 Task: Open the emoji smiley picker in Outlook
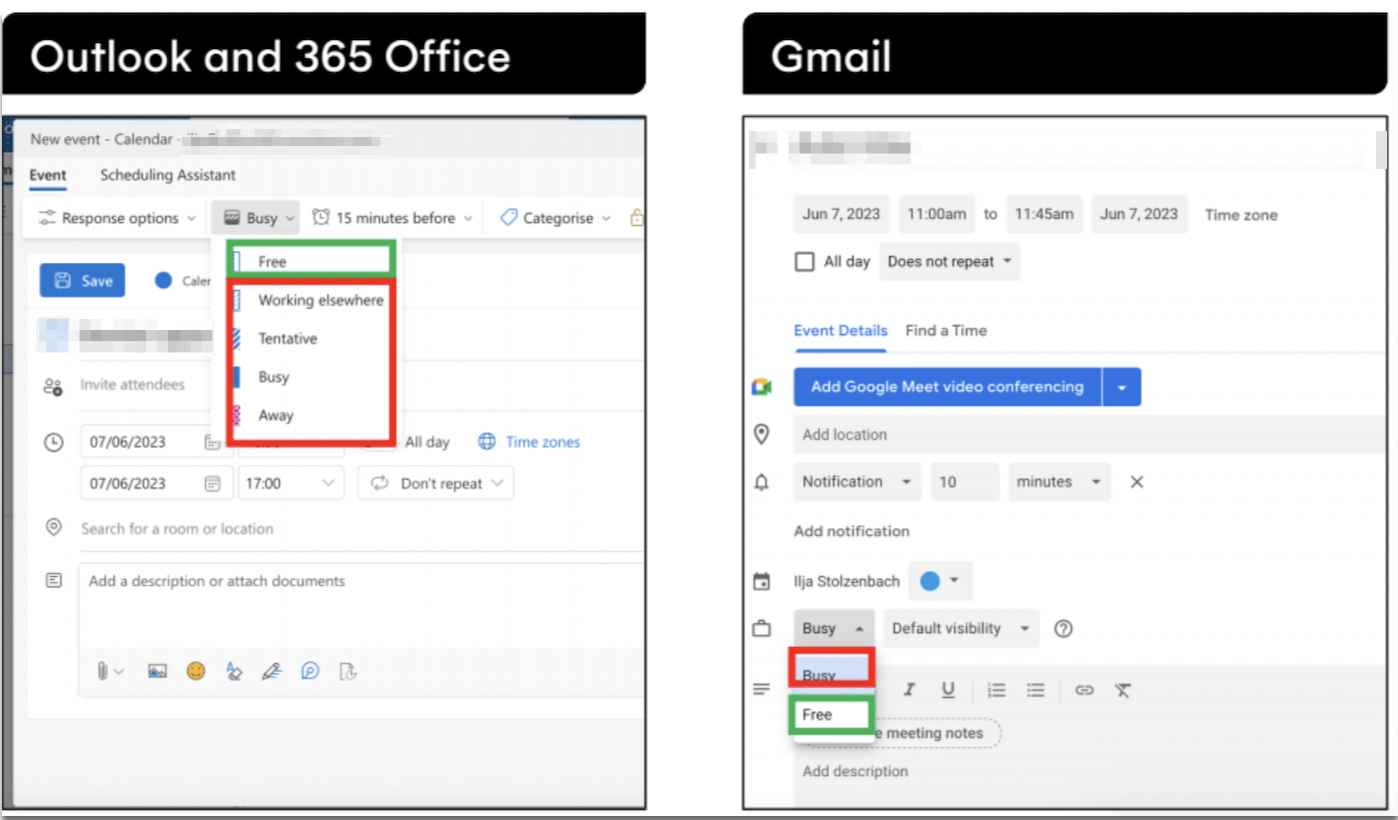196,671
